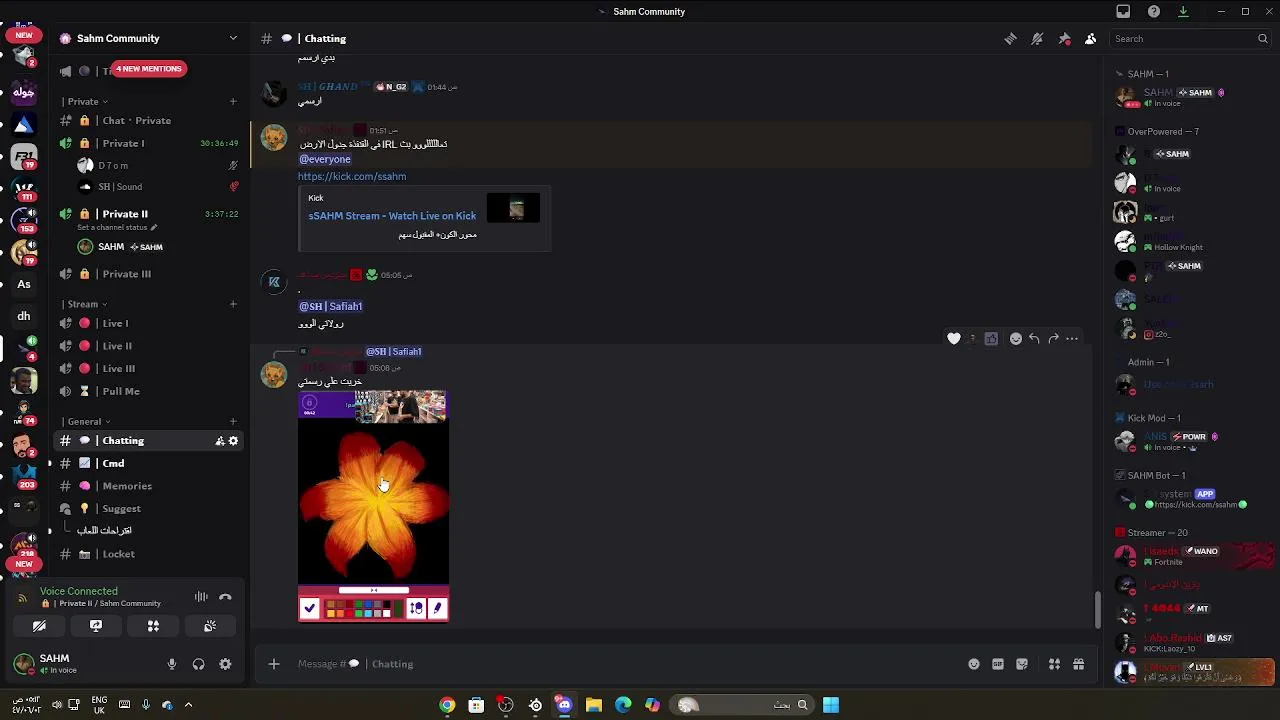
Task: Click the message attachment plus button
Action: point(274,664)
